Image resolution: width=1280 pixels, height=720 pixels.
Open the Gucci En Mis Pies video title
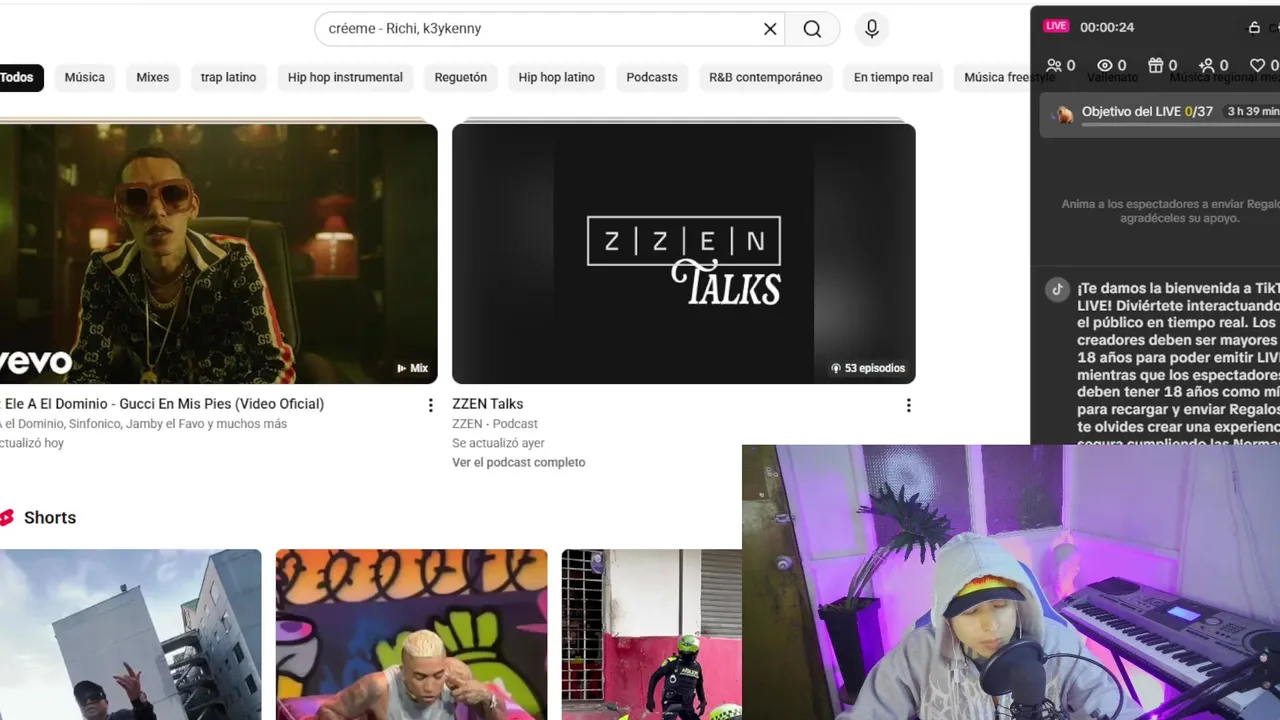click(x=164, y=404)
